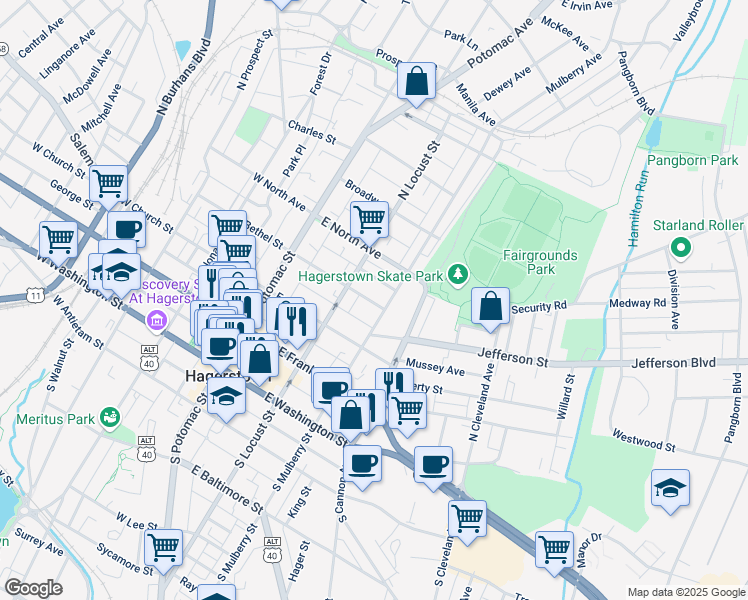Click the shopping bag marker near Potomac Ave

416,82
